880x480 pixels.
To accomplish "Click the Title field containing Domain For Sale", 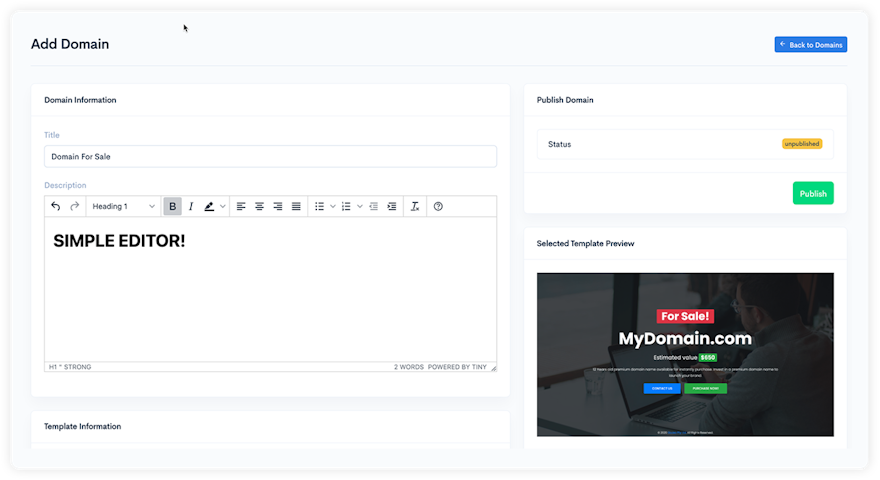I will click(x=270, y=156).
